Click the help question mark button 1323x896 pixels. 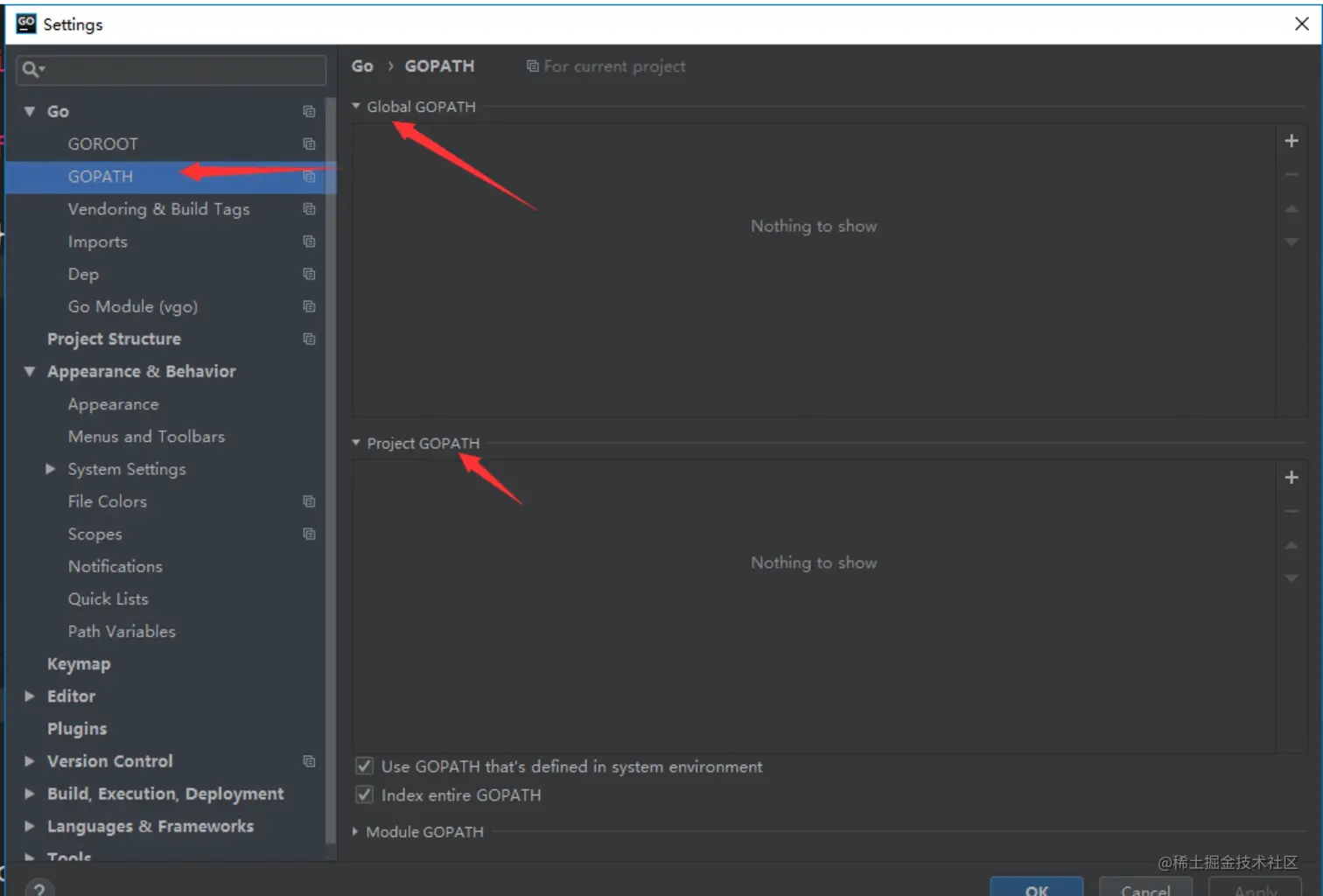point(39,888)
